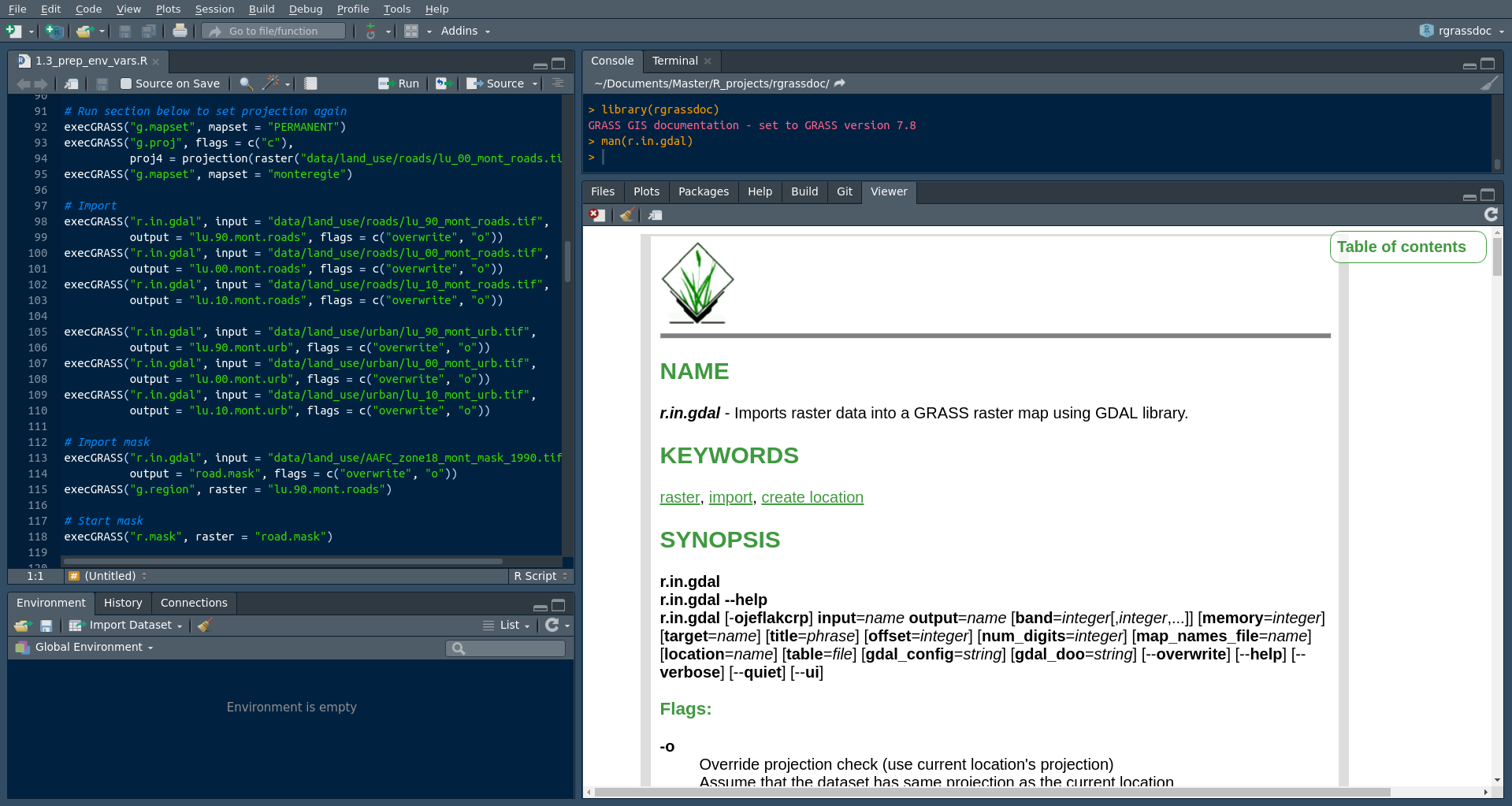Expand the Open File recent files arrow
Screen dimensions: 1512x806
(x=102, y=32)
